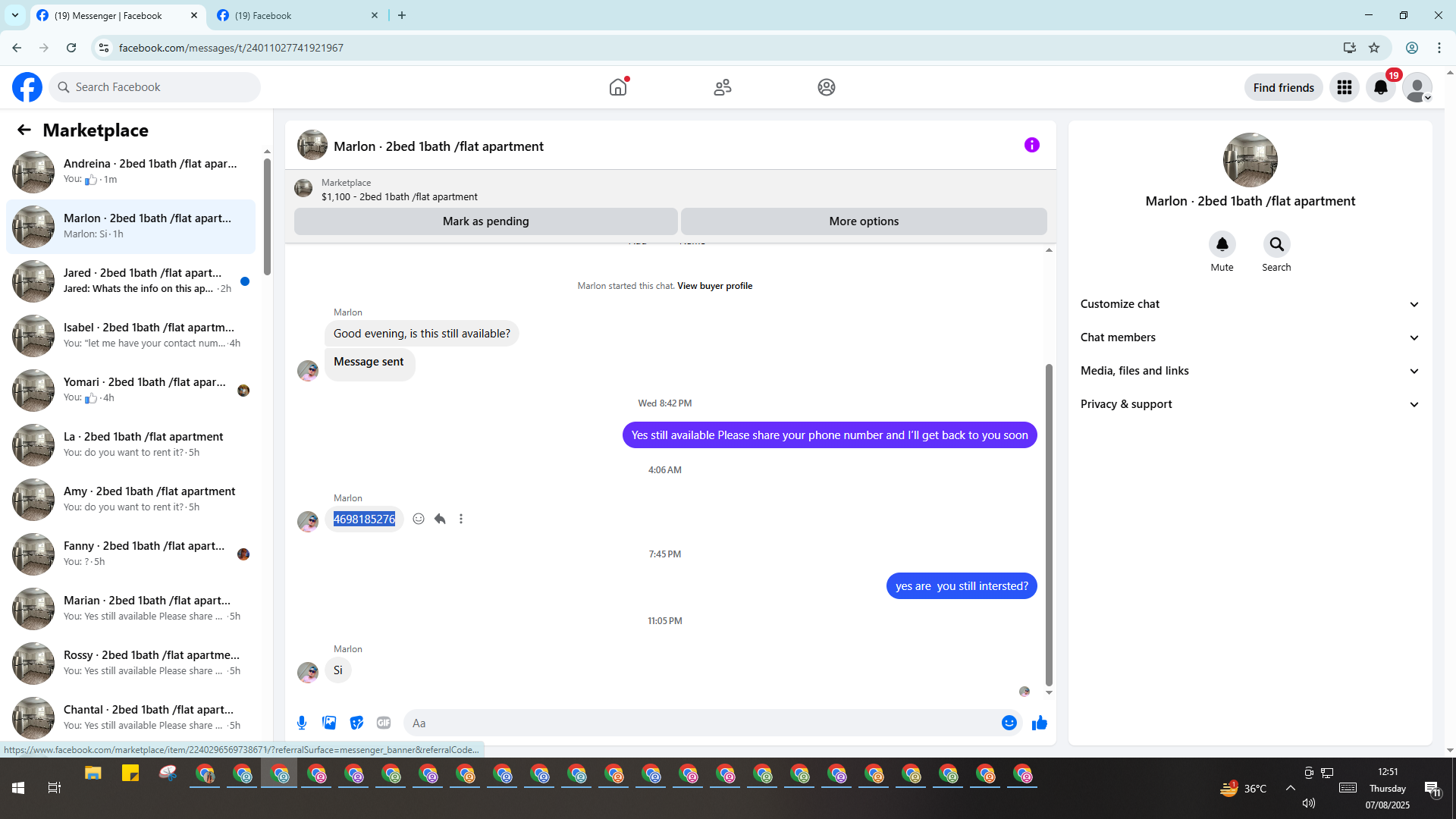The image size is (1456, 819).
Task: Expand Media, files and links section
Action: pos(1250,371)
